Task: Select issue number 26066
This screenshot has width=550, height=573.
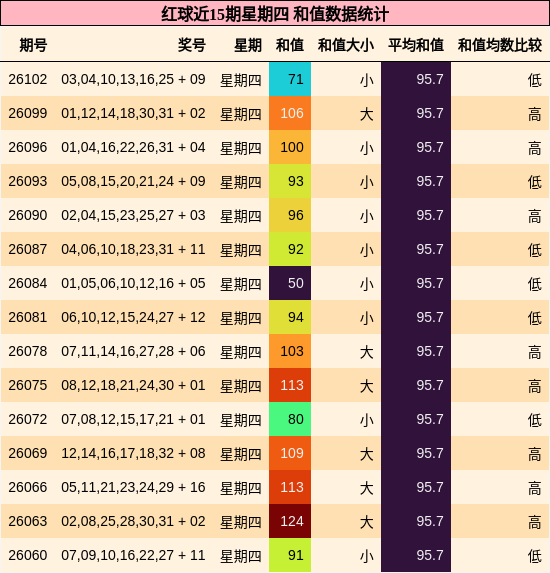Action: click(x=28, y=487)
